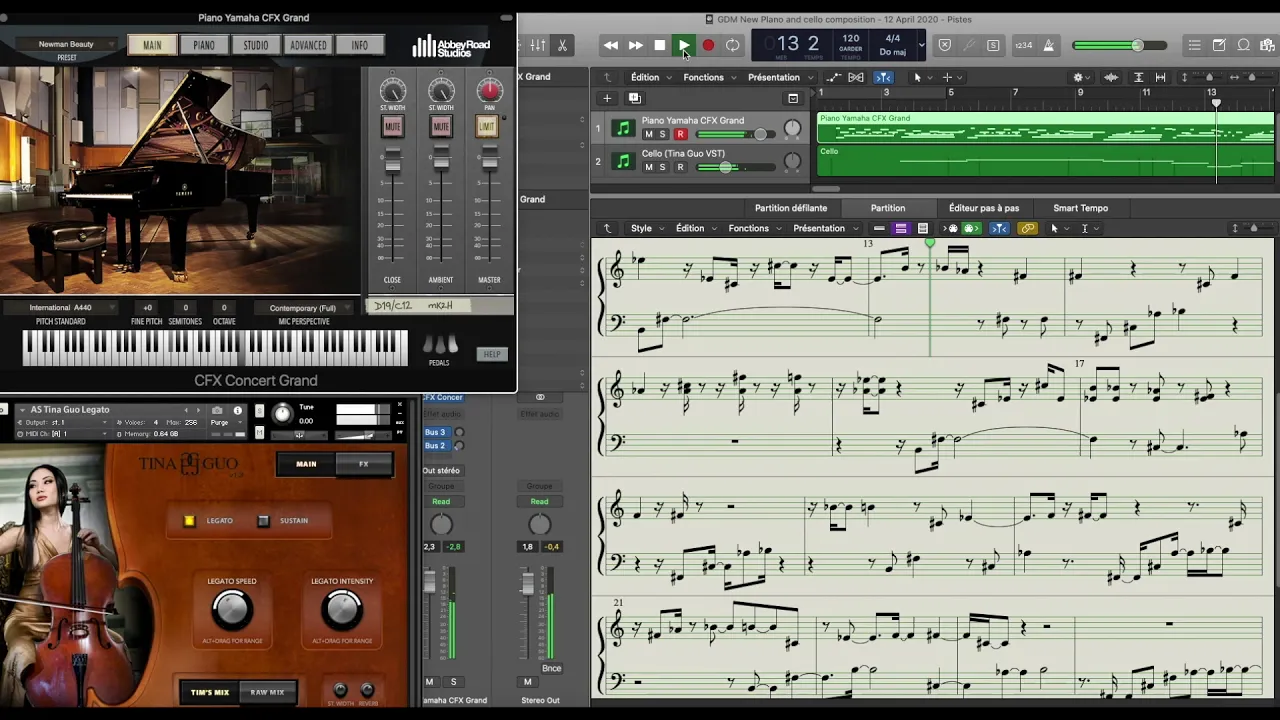Enable the SUSTAIN switch in the Tina Guo plugin

click(263, 520)
